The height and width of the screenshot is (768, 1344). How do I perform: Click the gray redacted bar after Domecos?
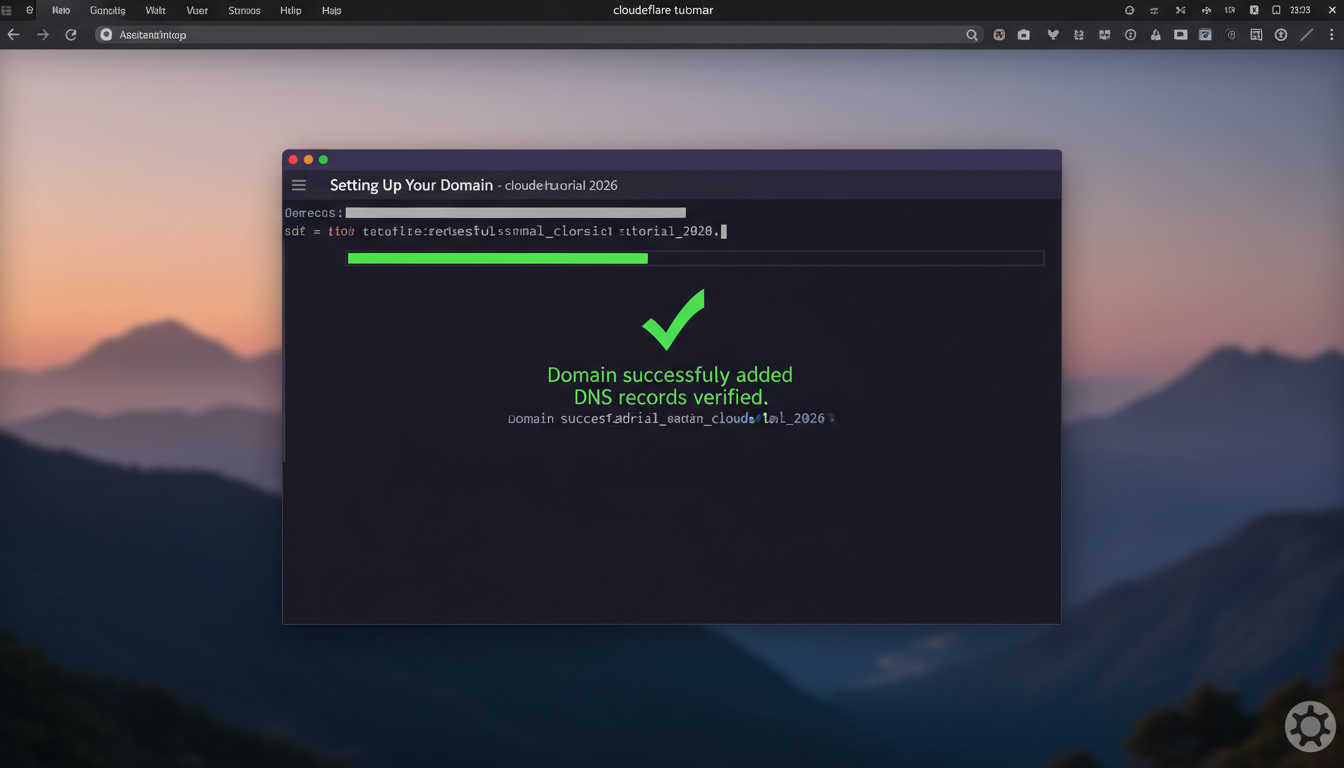tap(515, 212)
